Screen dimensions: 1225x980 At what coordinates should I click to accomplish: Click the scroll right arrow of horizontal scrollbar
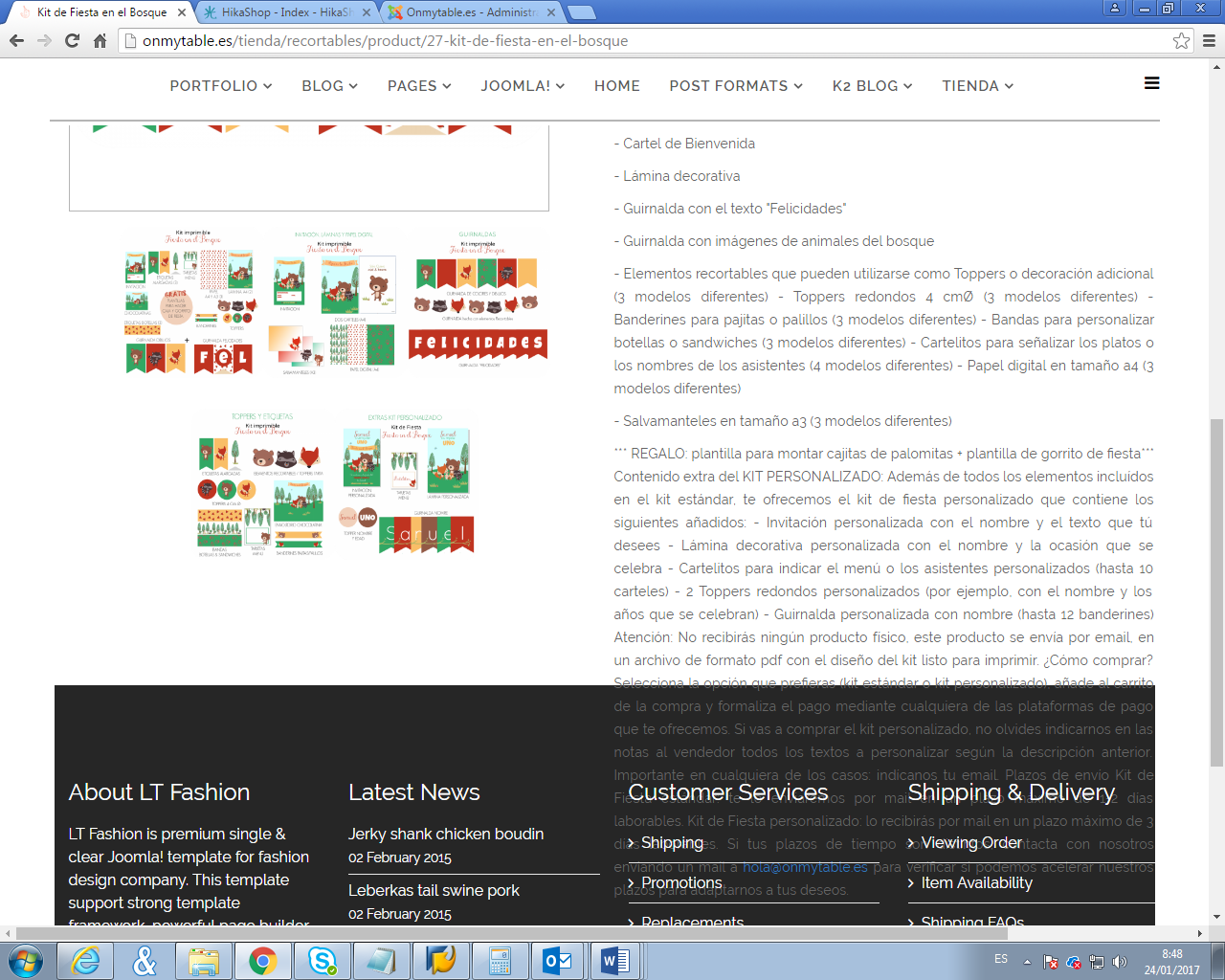click(x=1200, y=933)
